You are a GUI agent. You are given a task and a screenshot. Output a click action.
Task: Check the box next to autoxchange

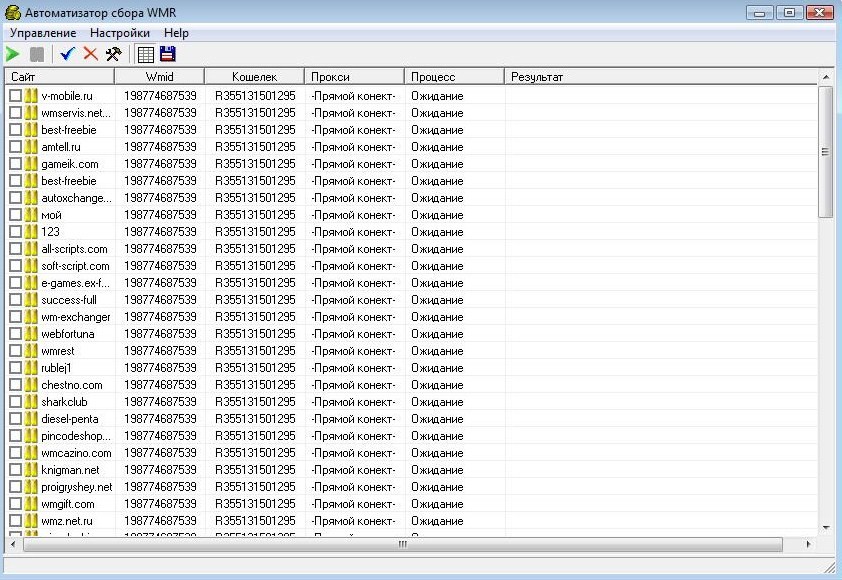pyautogui.click(x=16, y=198)
